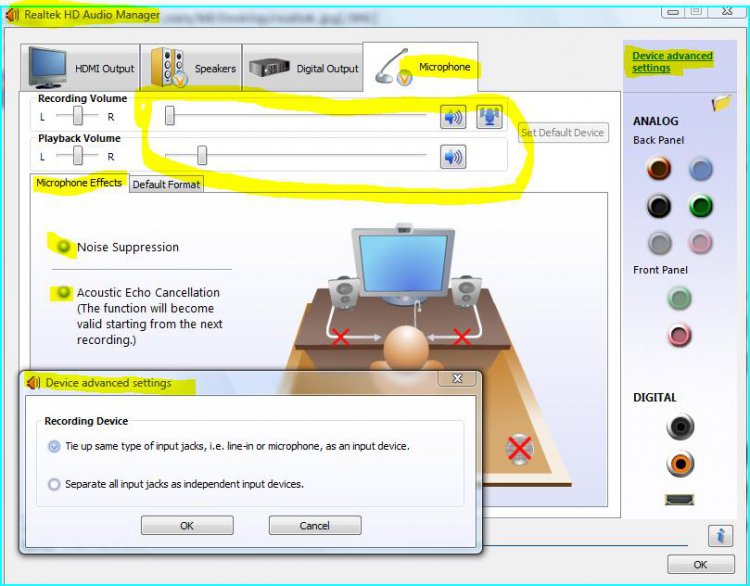Click the black digital coaxial jack
Screen dimensions: 750x586
(680, 426)
